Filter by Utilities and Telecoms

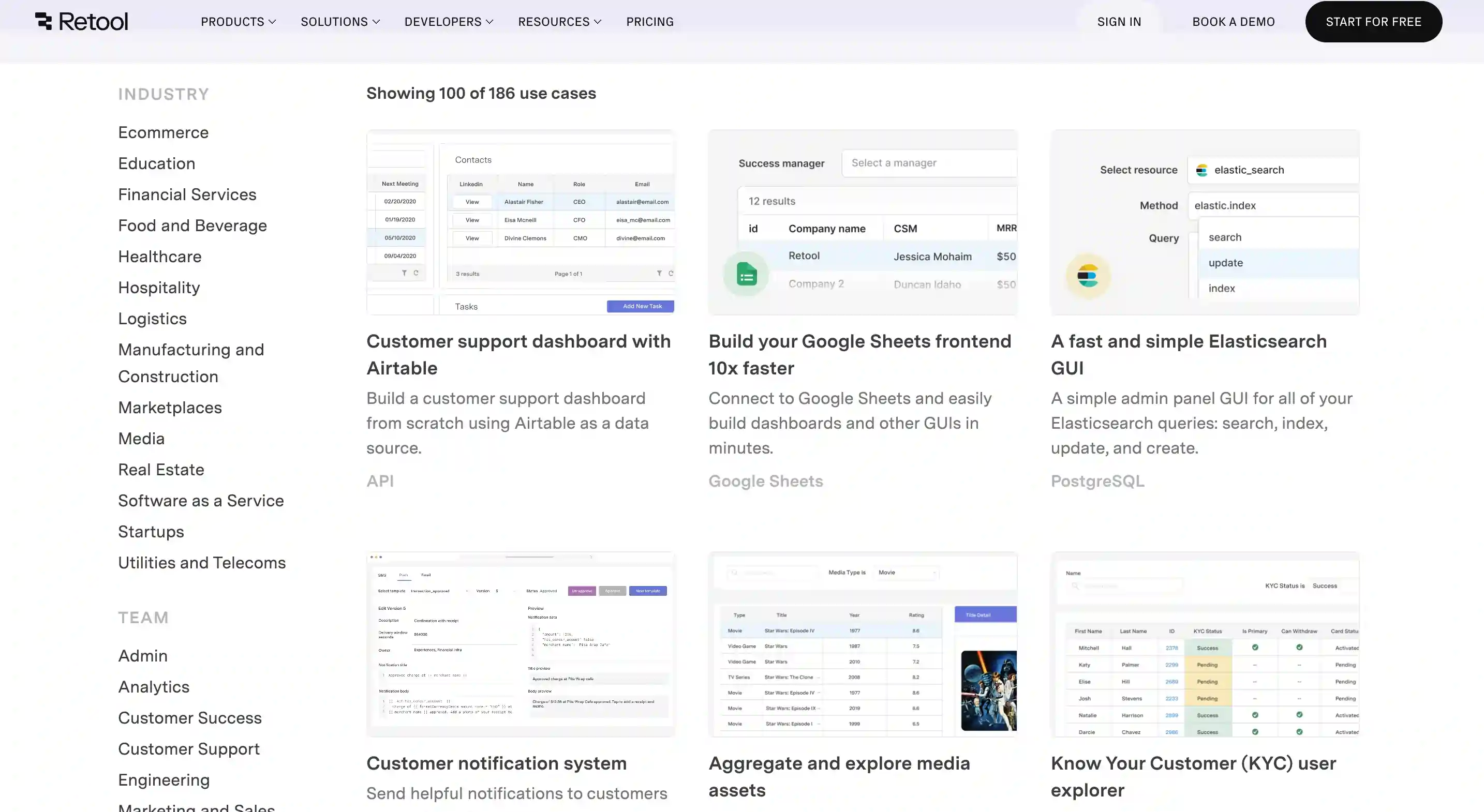pyautogui.click(x=202, y=563)
